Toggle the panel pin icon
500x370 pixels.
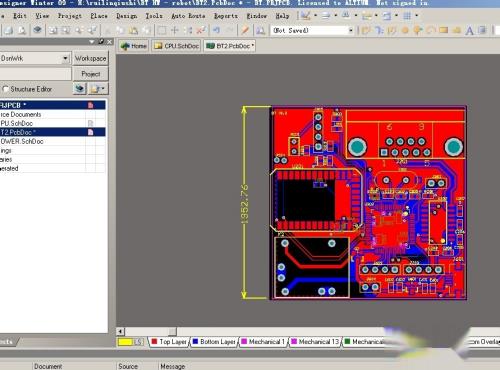point(101,42)
